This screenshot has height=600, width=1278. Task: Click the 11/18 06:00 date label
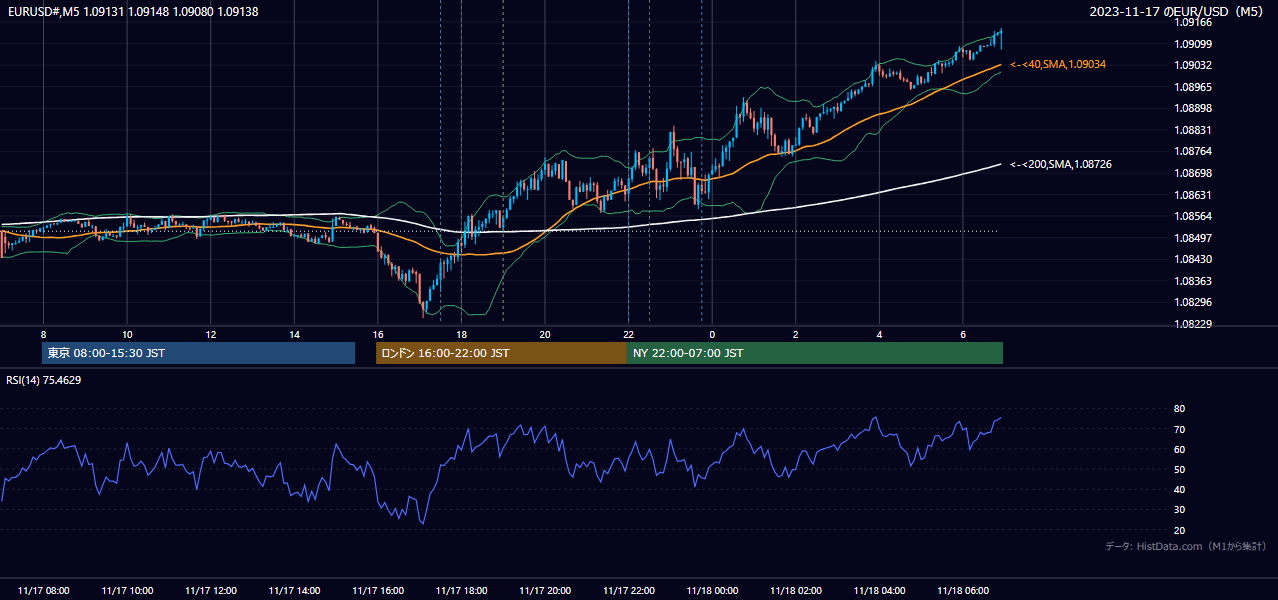click(962, 591)
